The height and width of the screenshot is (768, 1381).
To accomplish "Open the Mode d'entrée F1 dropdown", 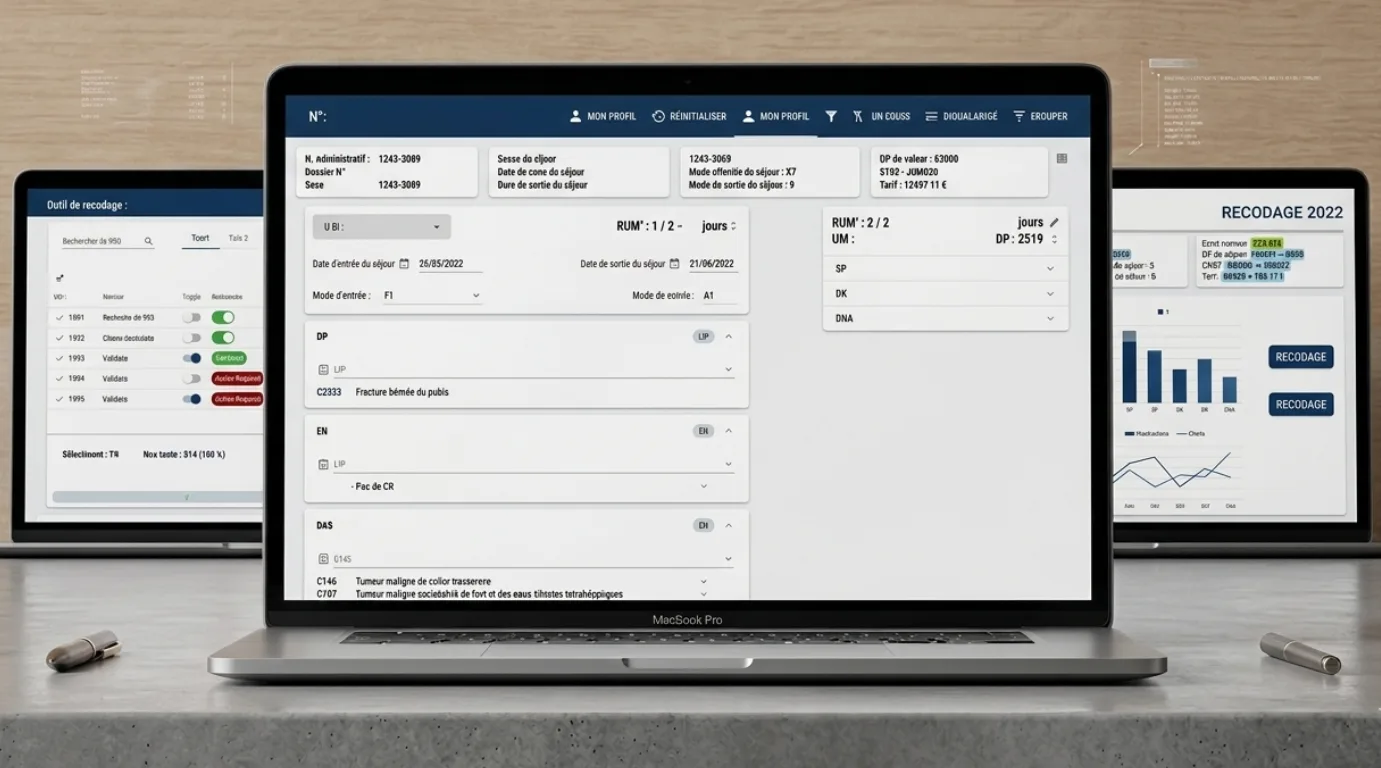I will 432,296.
